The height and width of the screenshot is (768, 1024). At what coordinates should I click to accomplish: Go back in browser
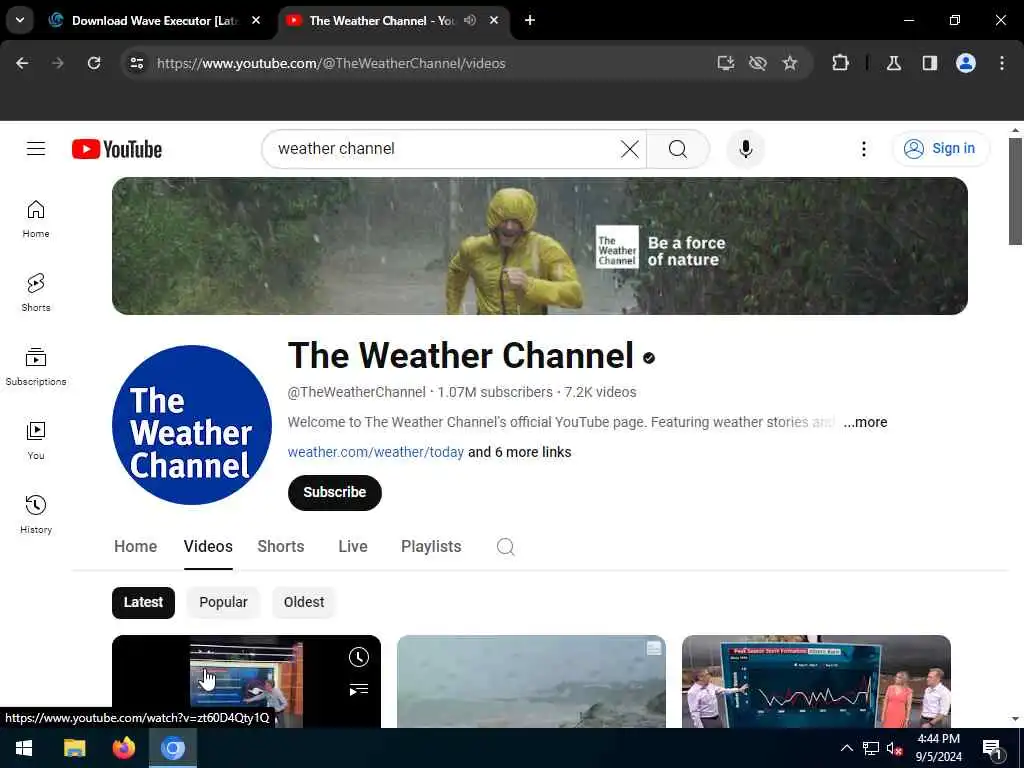coord(22,63)
